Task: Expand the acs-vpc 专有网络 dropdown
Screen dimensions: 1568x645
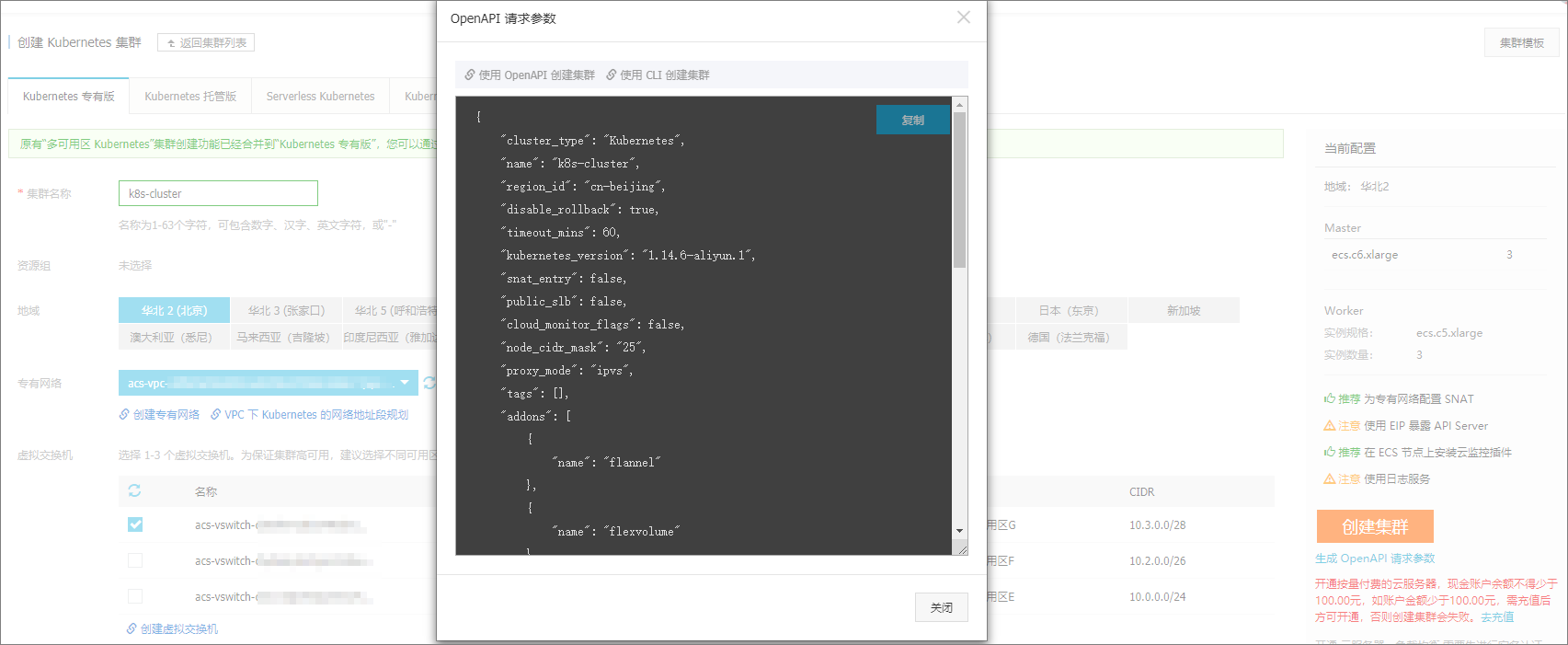Action: point(269,383)
